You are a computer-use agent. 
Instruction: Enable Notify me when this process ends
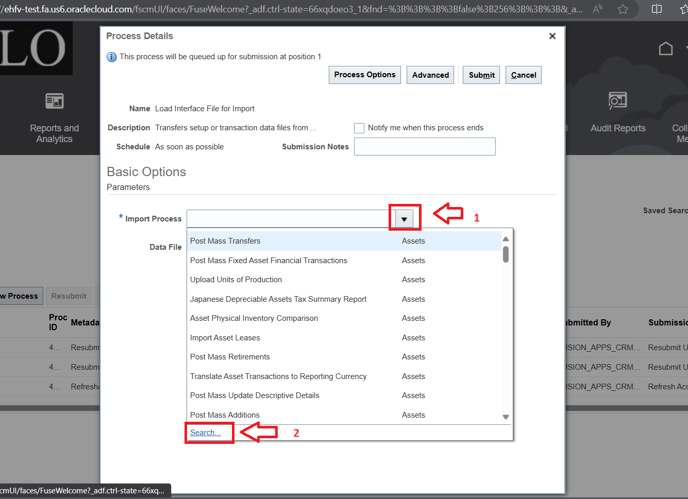(x=359, y=128)
